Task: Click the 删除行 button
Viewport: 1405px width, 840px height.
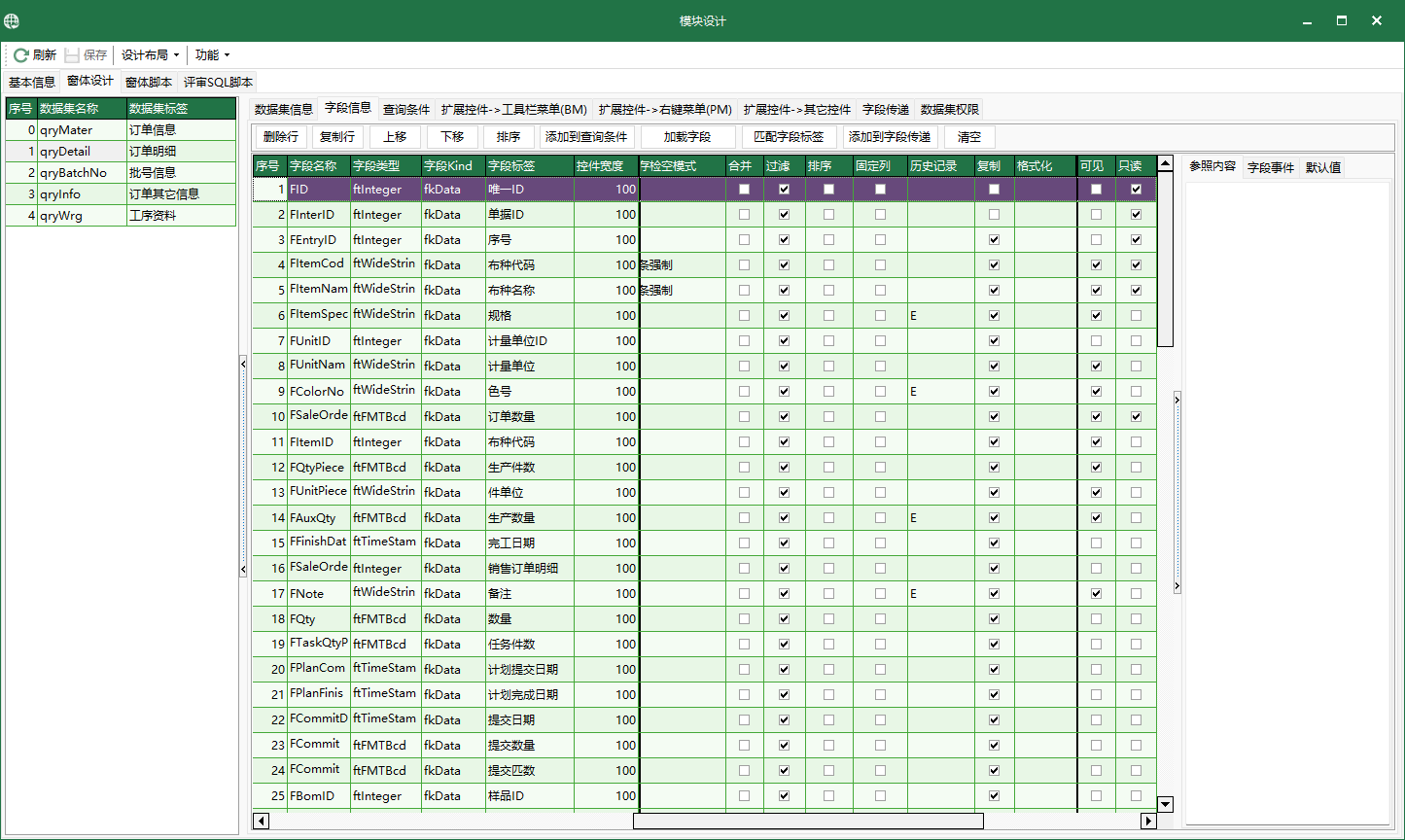Action: tap(281, 137)
